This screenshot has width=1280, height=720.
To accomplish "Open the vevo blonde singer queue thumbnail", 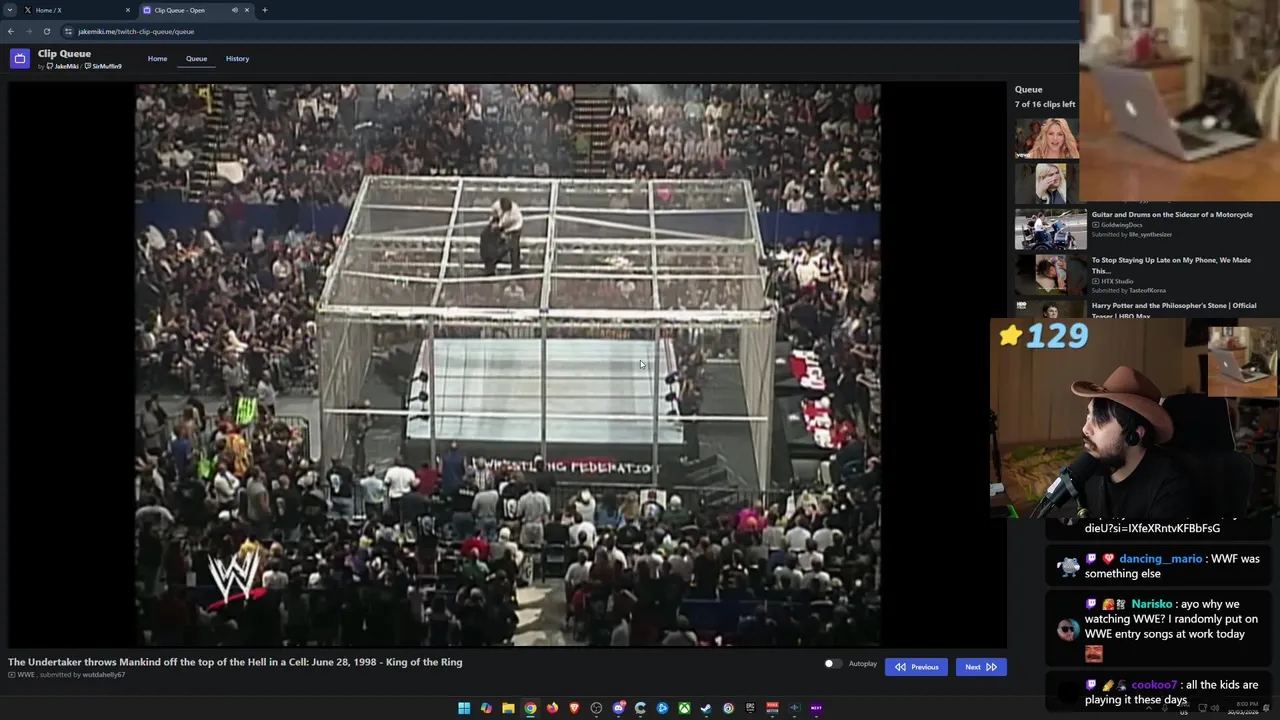I will coord(1047,138).
